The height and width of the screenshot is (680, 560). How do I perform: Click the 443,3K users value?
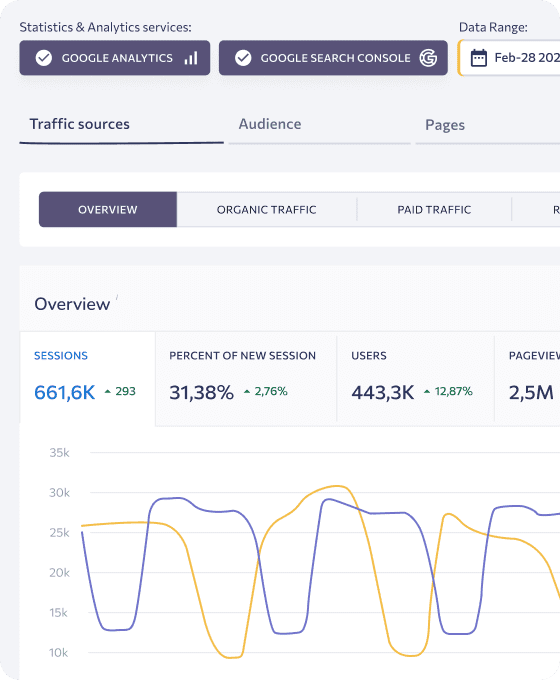point(383,392)
